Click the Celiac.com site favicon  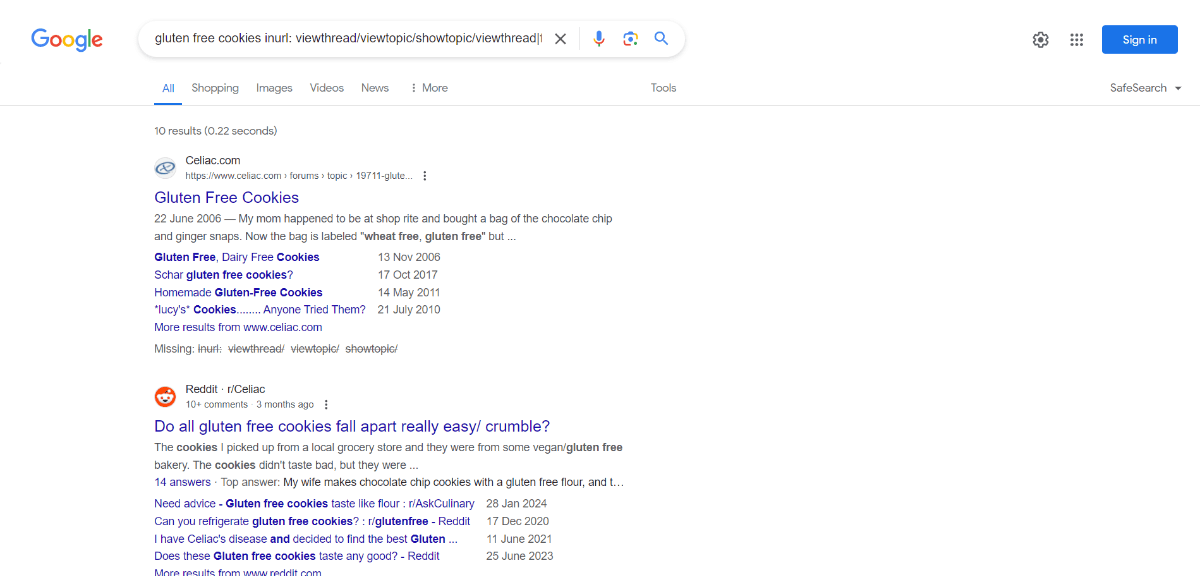pyautogui.click(x=165, y=168)
